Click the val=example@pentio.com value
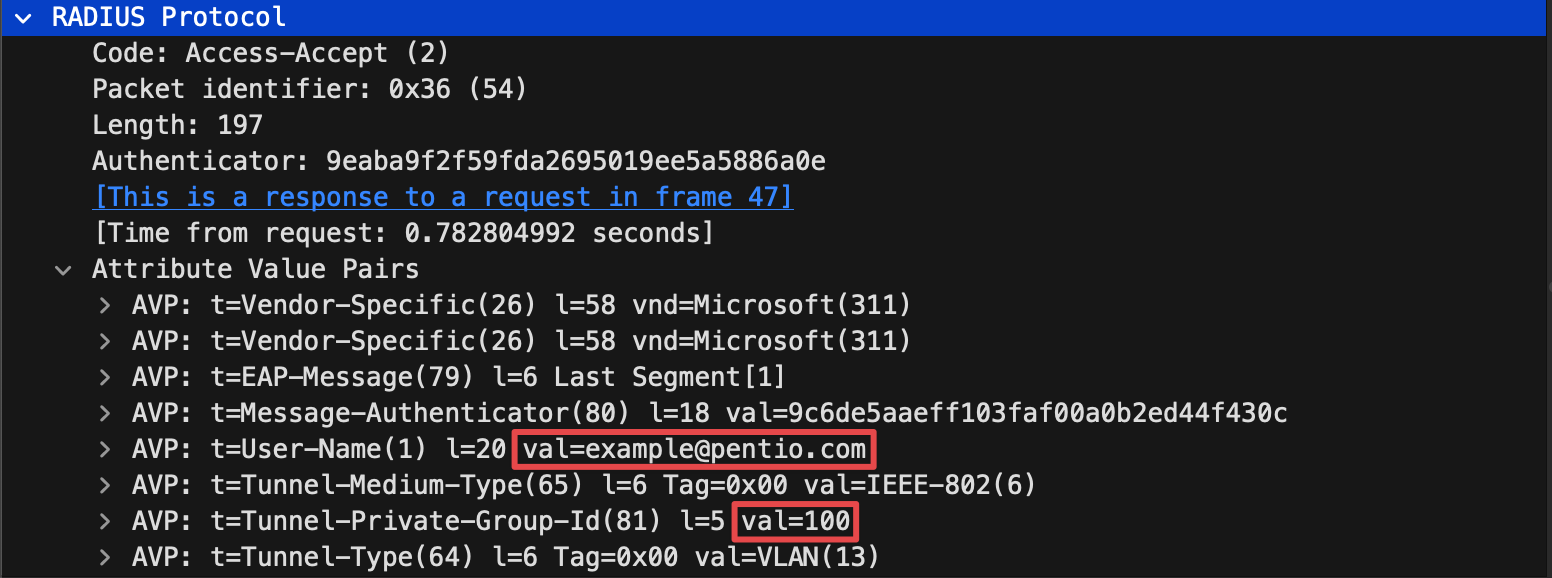Viewport: 1552px width, 578px height. (x=694, y=449)
